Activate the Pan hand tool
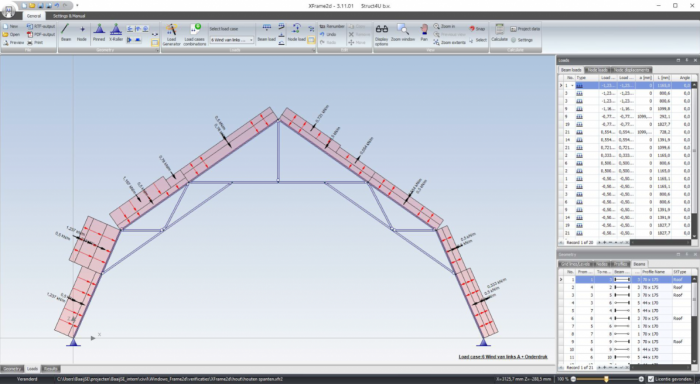 424,33
